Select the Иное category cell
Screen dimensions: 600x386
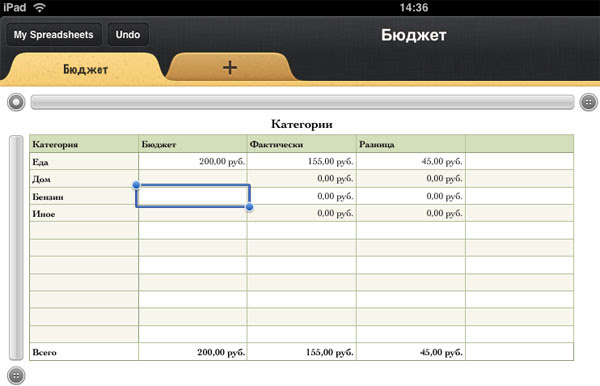coord(84,213)
